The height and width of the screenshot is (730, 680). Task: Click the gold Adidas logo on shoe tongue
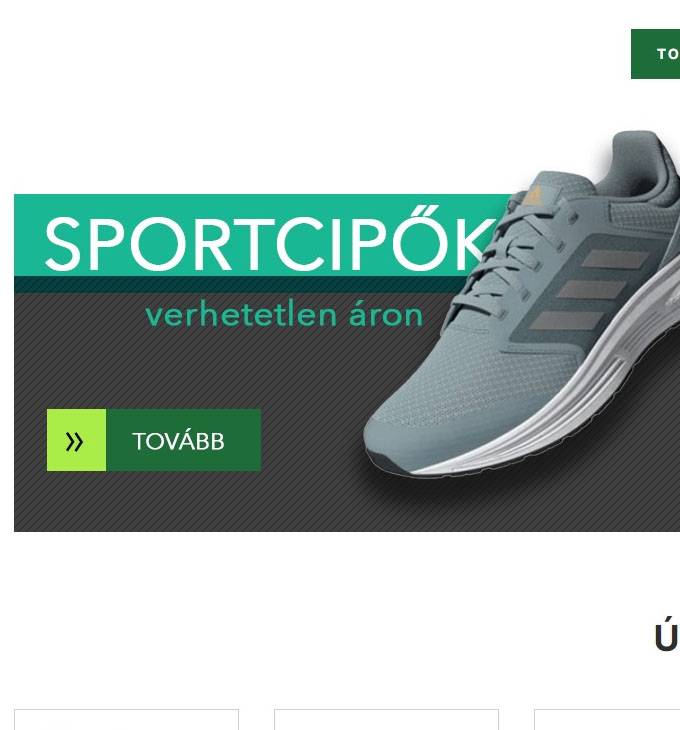tap(534, 196)
